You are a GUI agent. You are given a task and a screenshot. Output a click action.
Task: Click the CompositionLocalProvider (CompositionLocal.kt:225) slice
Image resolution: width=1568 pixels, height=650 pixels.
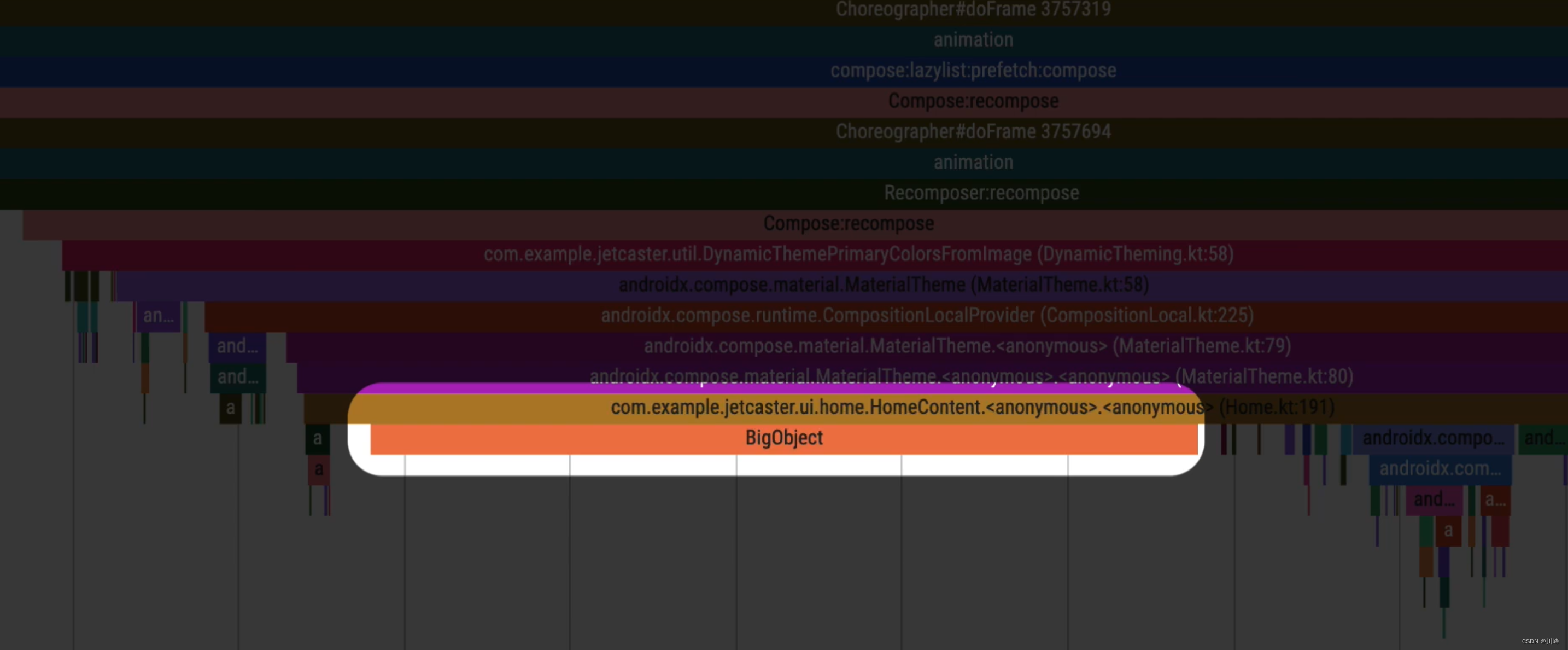886,316
